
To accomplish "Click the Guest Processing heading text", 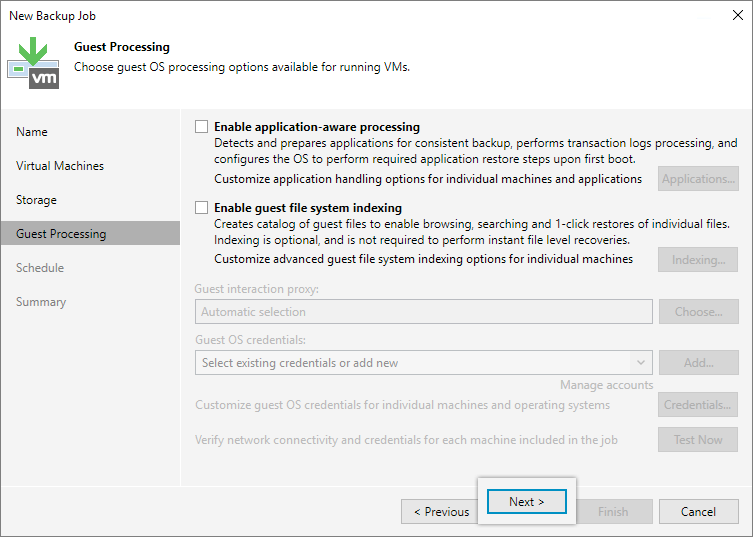I will point(122,47).
